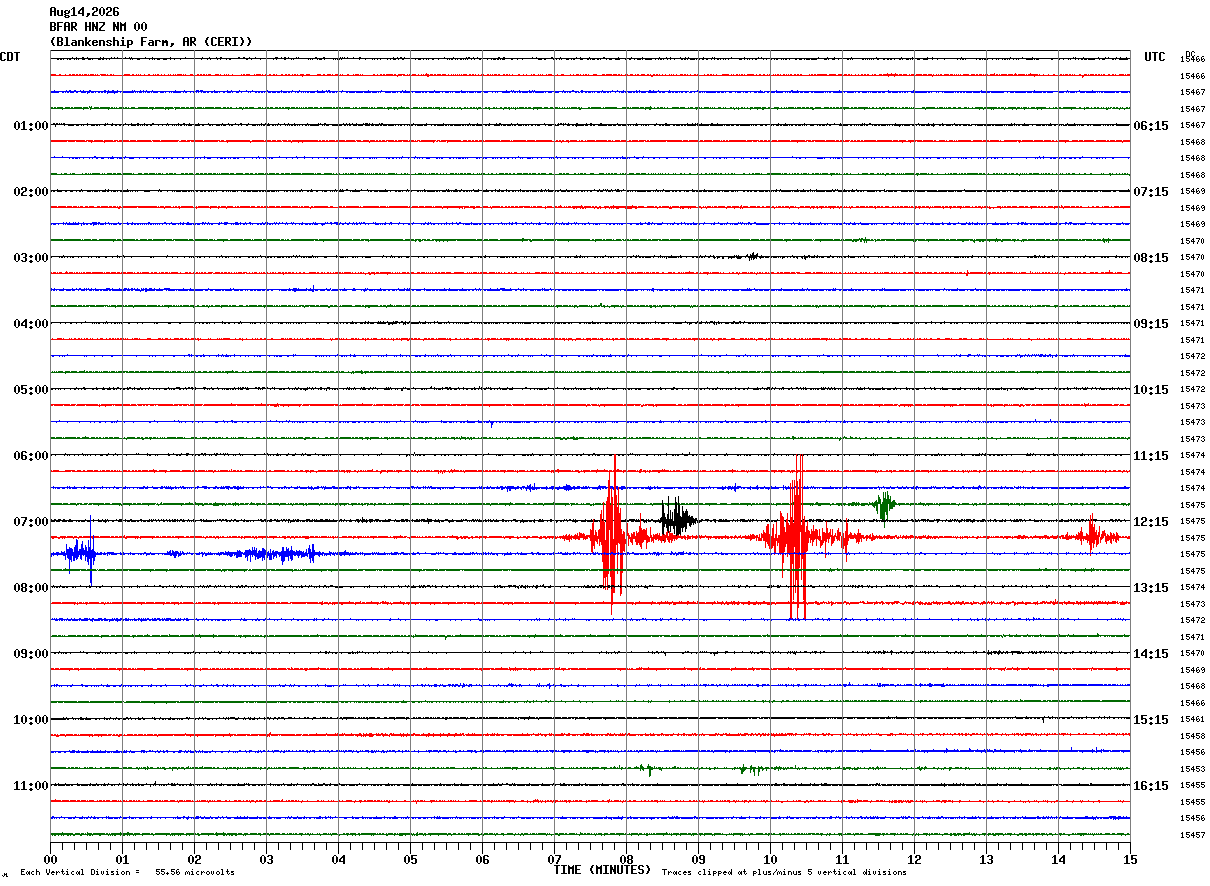Image resolution: width=1210 pixels, height=886 pixels.
Task: Click the TIME (MINUTES) axis title
Action: tap(602, 870)
